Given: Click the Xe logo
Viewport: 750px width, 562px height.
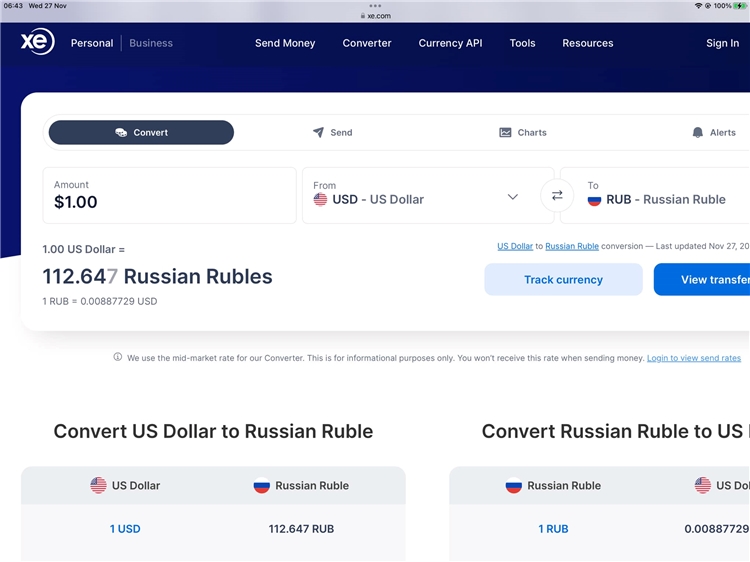Looking at the screenshot, I should (37, 42).
